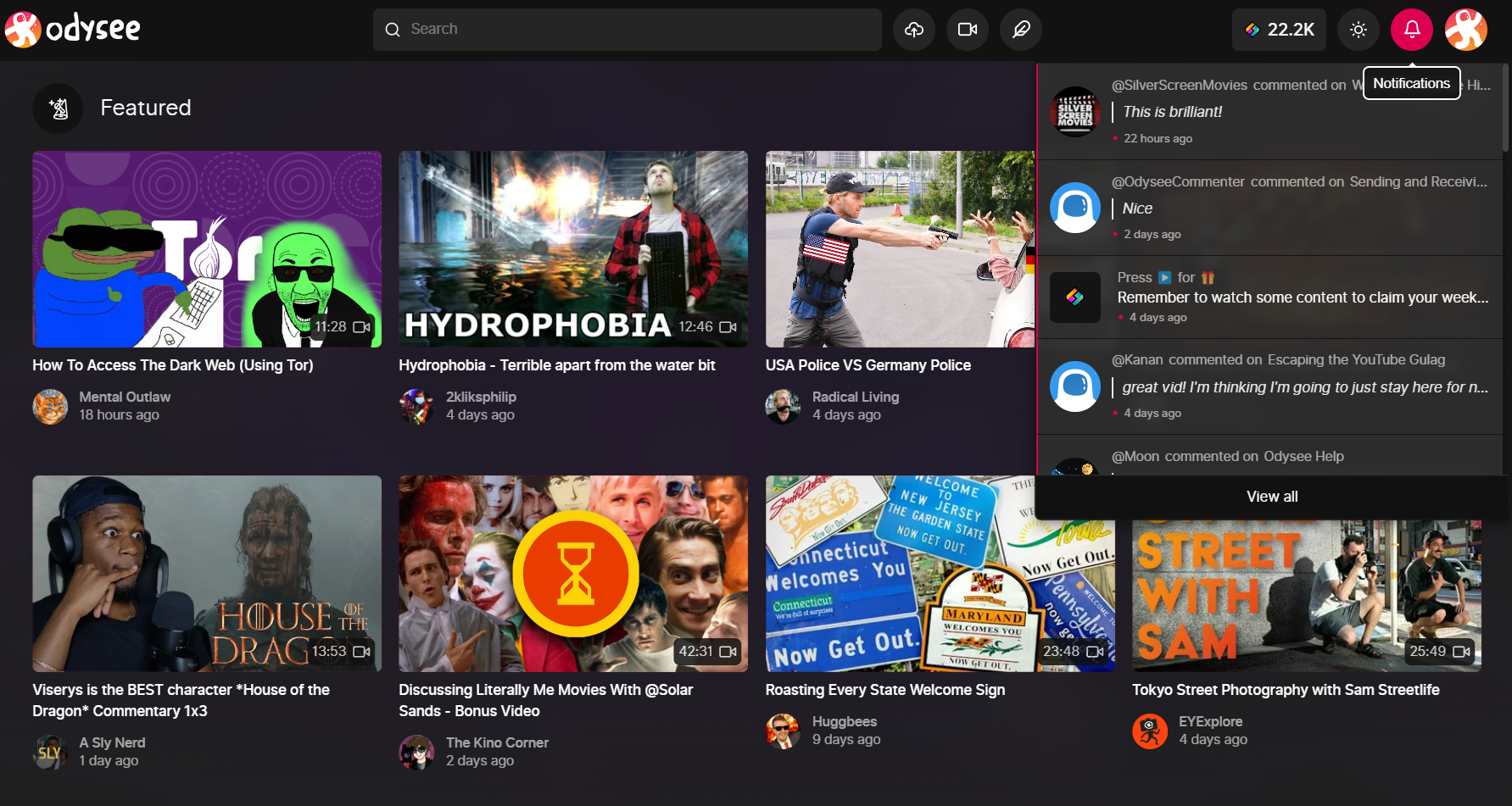Visit Radical Living channel name
The height and width of the screenshot is (806, 1512).
[856, 397]
